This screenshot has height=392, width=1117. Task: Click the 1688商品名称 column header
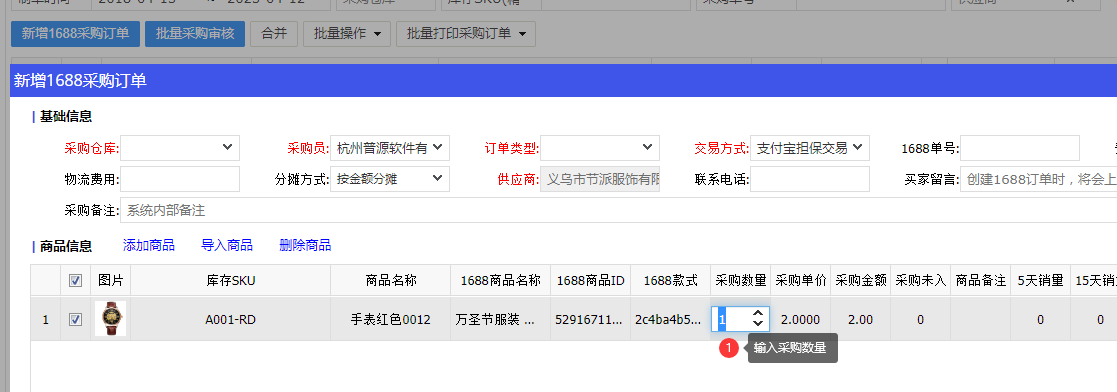point(501,281)
